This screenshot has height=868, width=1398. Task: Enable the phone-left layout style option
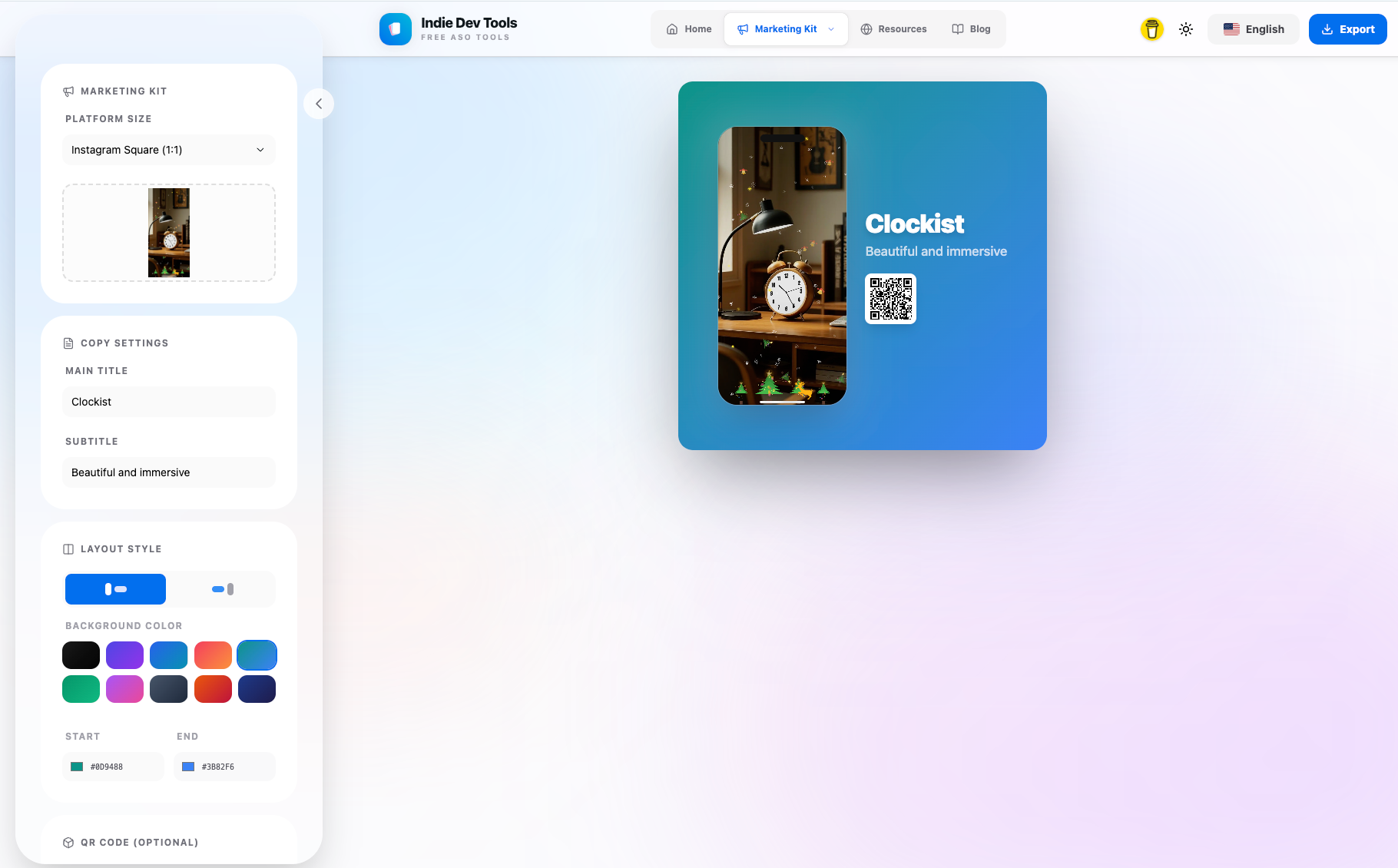(115, 589)
